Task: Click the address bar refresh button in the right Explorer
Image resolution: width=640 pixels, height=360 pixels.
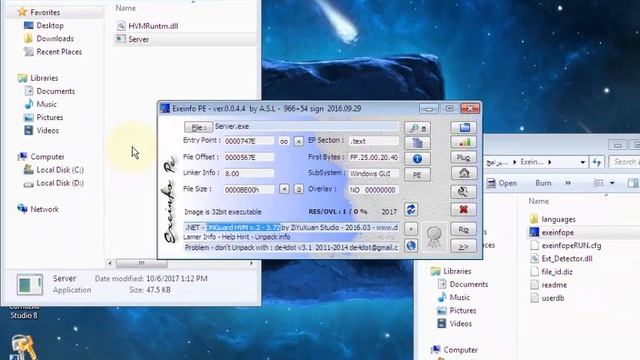Action: pos(597,162)
